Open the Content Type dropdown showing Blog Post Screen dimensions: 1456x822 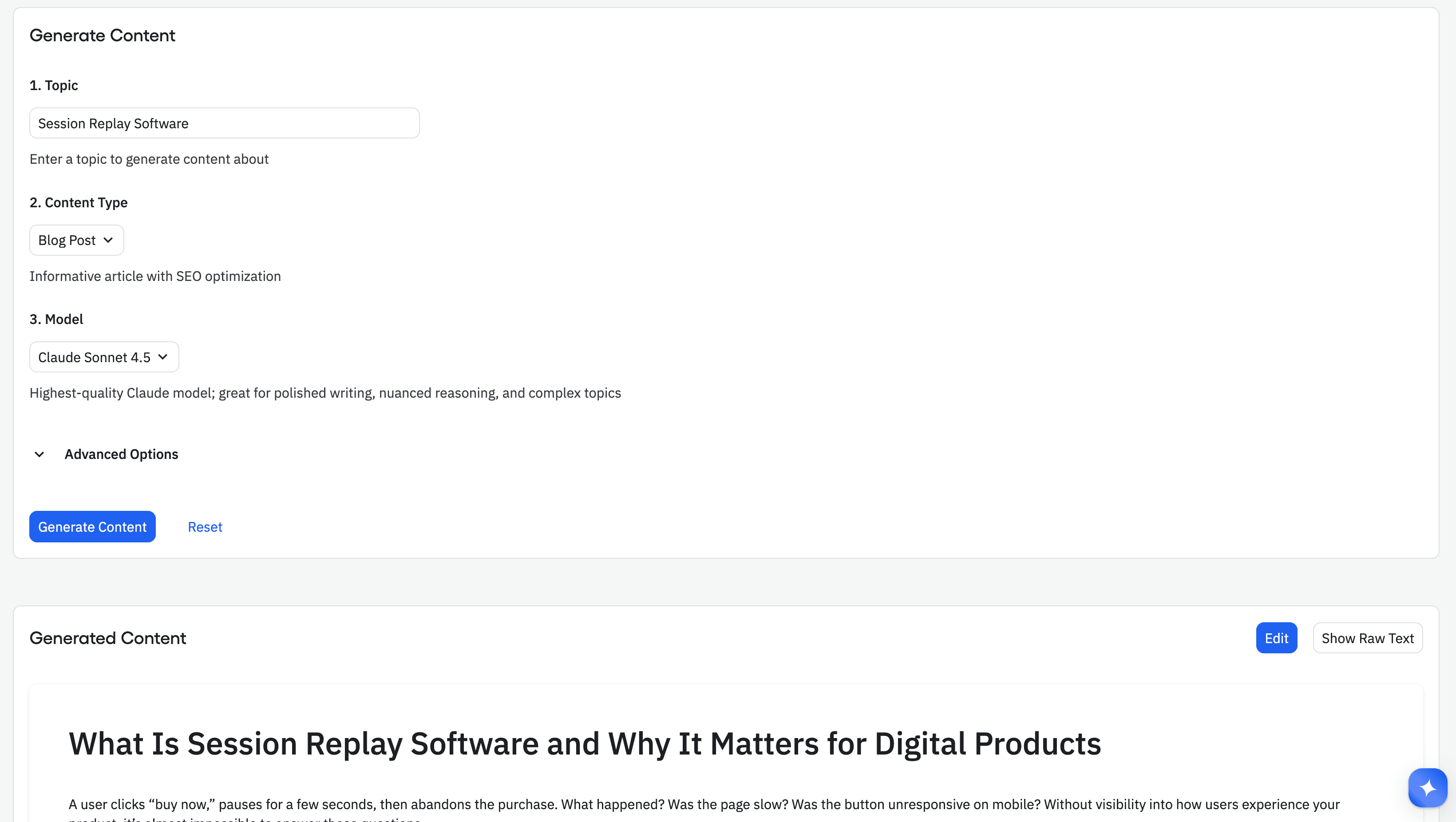point(76,240)
